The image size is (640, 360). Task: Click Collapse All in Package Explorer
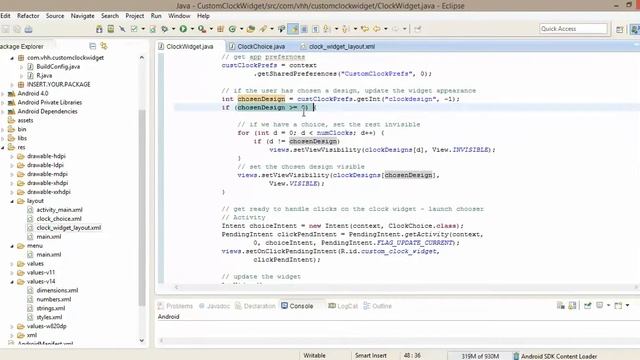coord(93,46)
